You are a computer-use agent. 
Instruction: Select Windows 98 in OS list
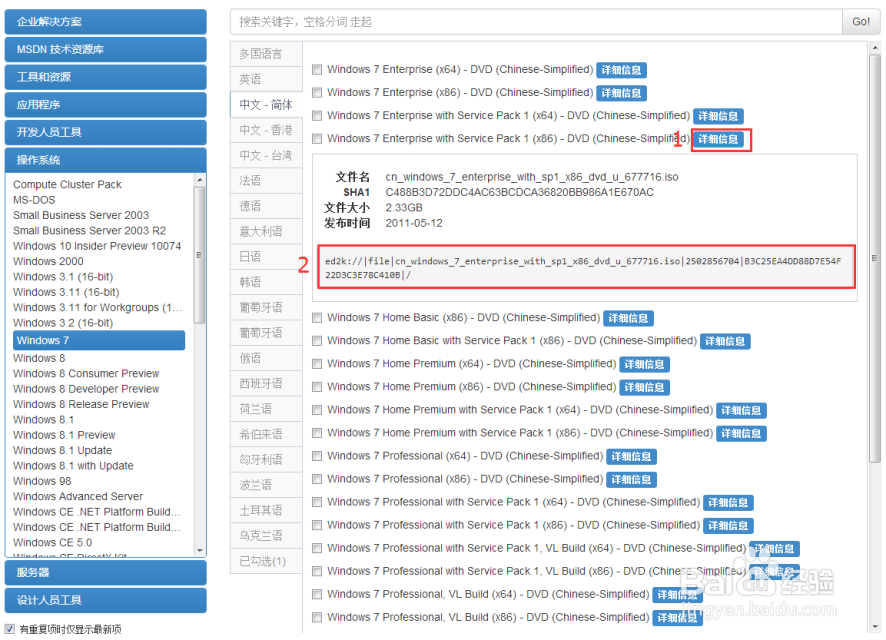pyautogui.click(x=42, y=481)
